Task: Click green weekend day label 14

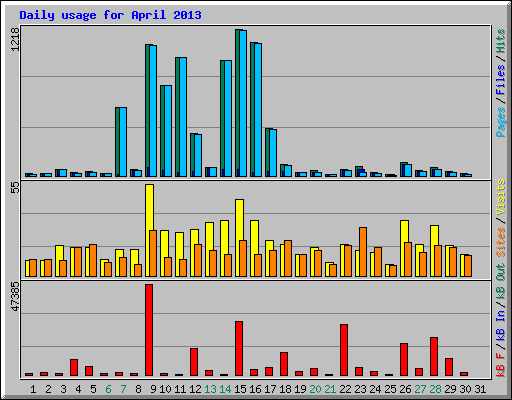Action: click(225, 389)
